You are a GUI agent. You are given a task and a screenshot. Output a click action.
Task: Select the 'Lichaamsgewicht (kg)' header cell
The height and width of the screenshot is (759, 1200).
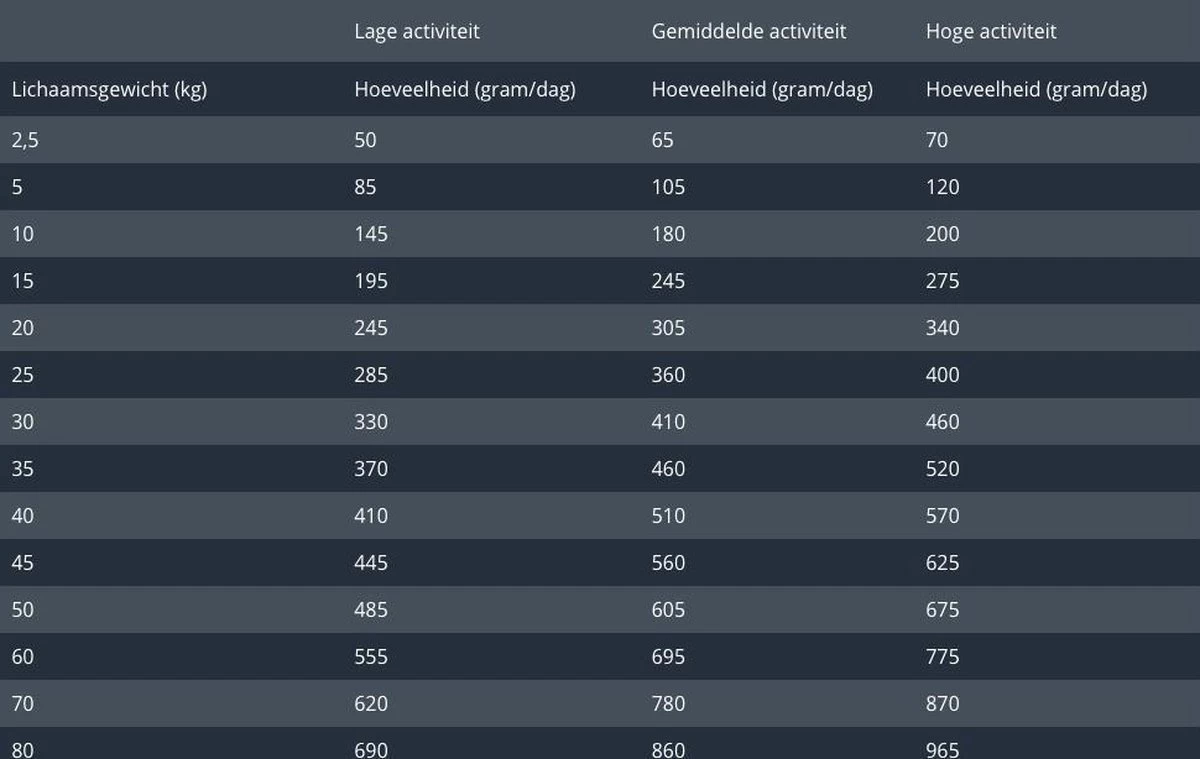[109, 89]
